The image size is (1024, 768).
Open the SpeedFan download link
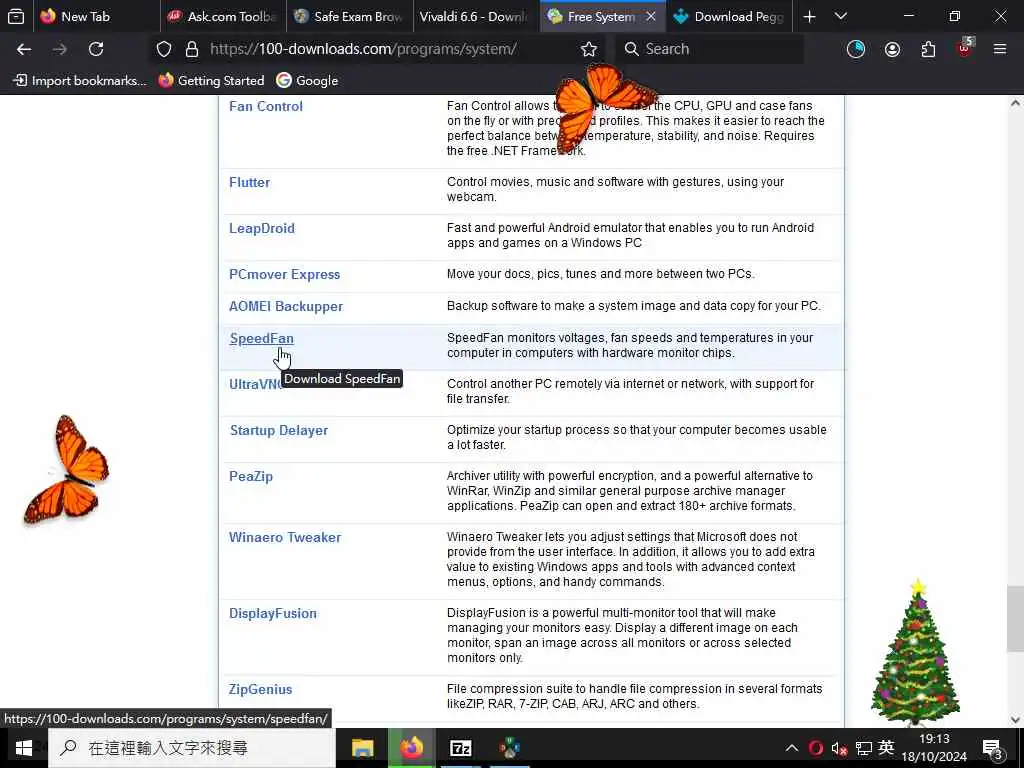click(261, 338)
